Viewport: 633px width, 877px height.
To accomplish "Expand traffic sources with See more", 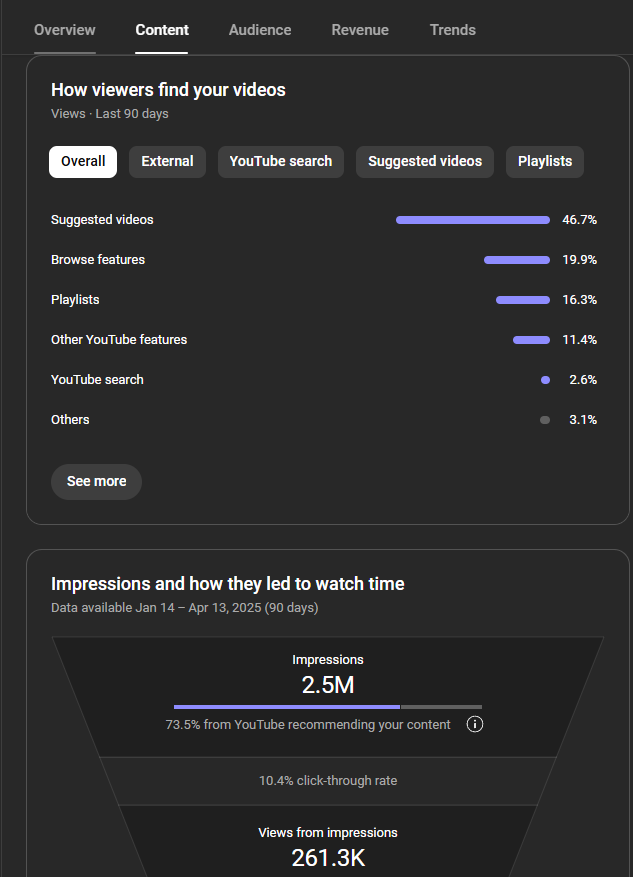I will coord(96,481).
